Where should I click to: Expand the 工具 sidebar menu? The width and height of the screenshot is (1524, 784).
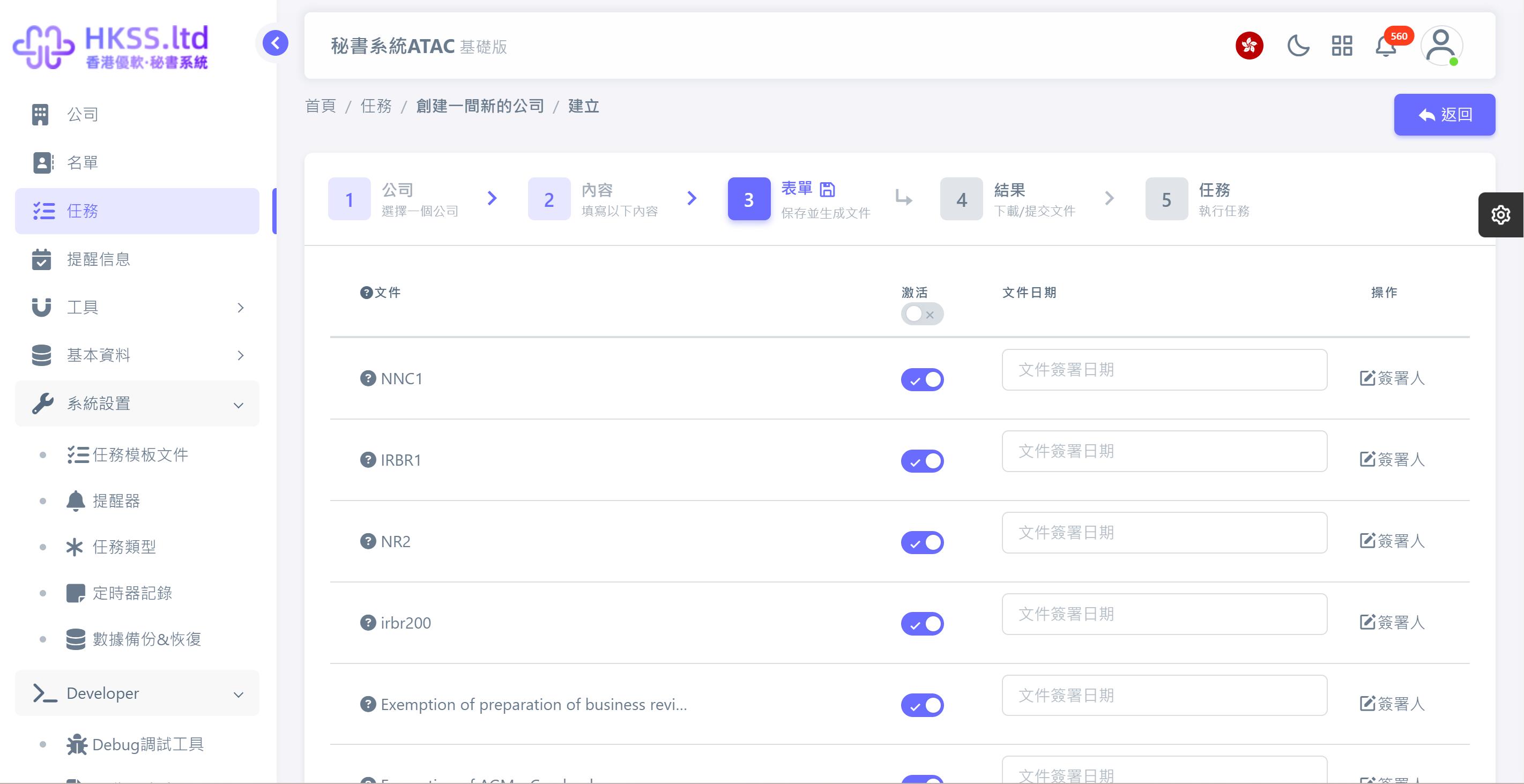click(137, 308)
